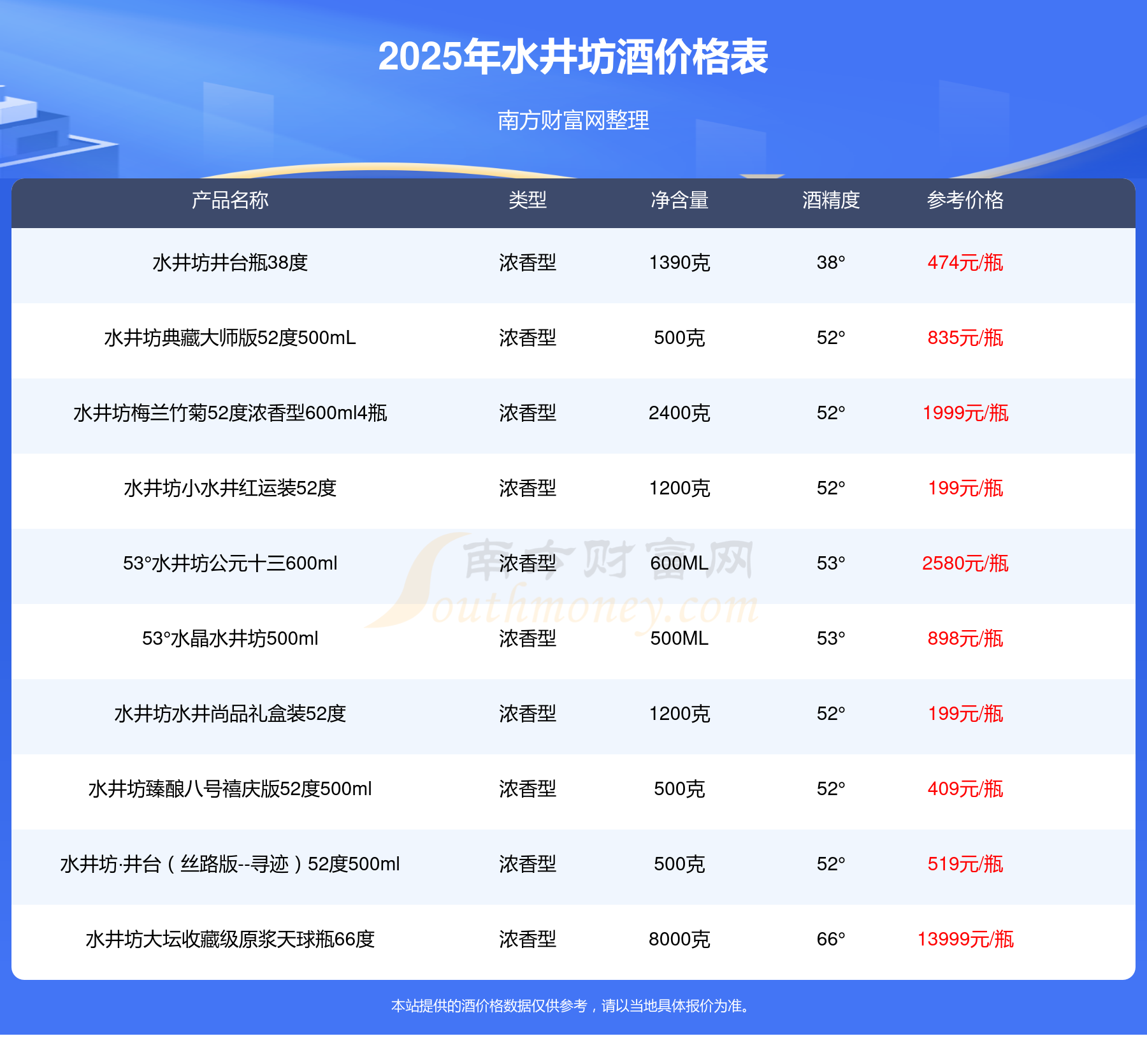Click the price 835元/瓶
The image size is (1147, 1064).
click(x=965, y=338)
